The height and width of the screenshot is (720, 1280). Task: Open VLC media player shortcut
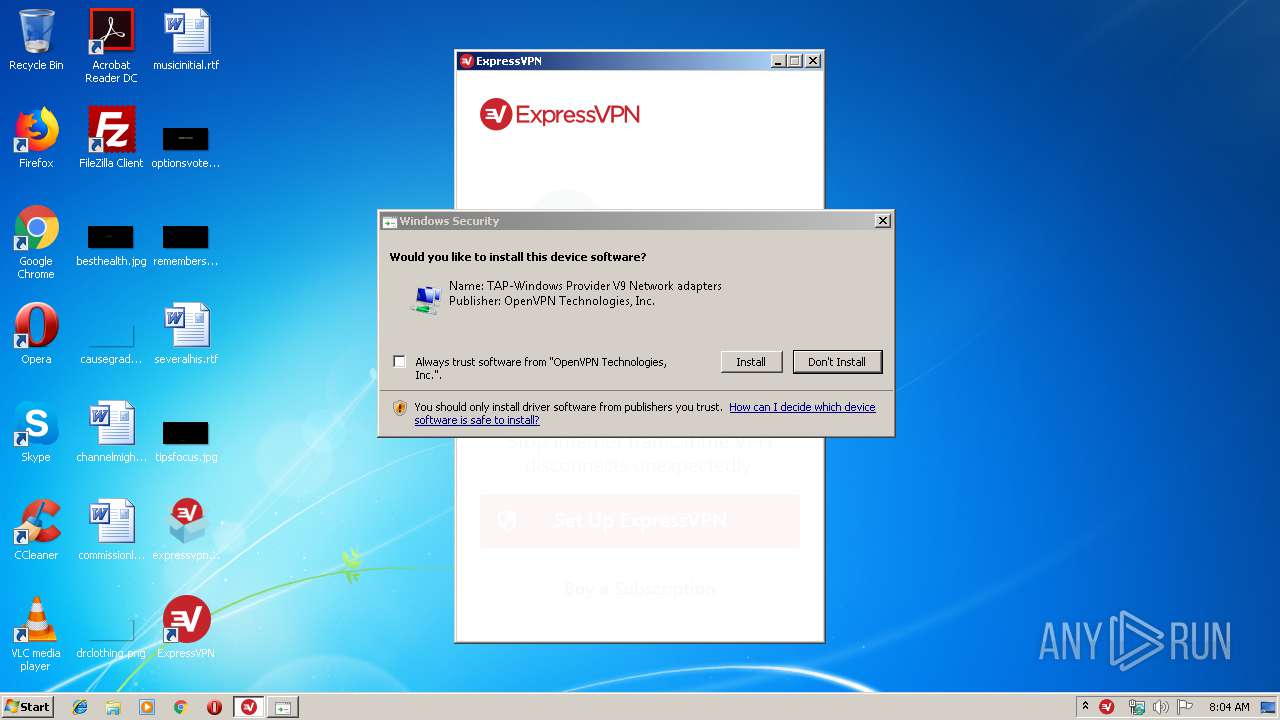click(36, 634)
